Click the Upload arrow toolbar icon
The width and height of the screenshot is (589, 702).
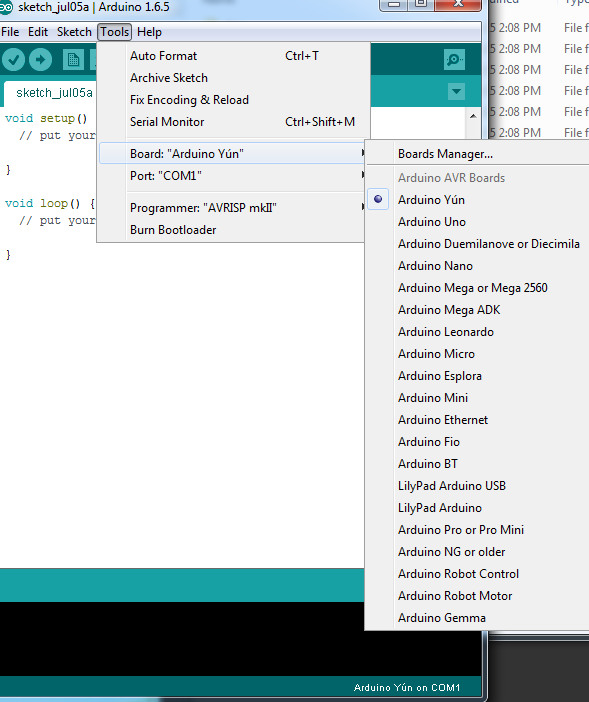pyautogui.click(x=41, y=60)
